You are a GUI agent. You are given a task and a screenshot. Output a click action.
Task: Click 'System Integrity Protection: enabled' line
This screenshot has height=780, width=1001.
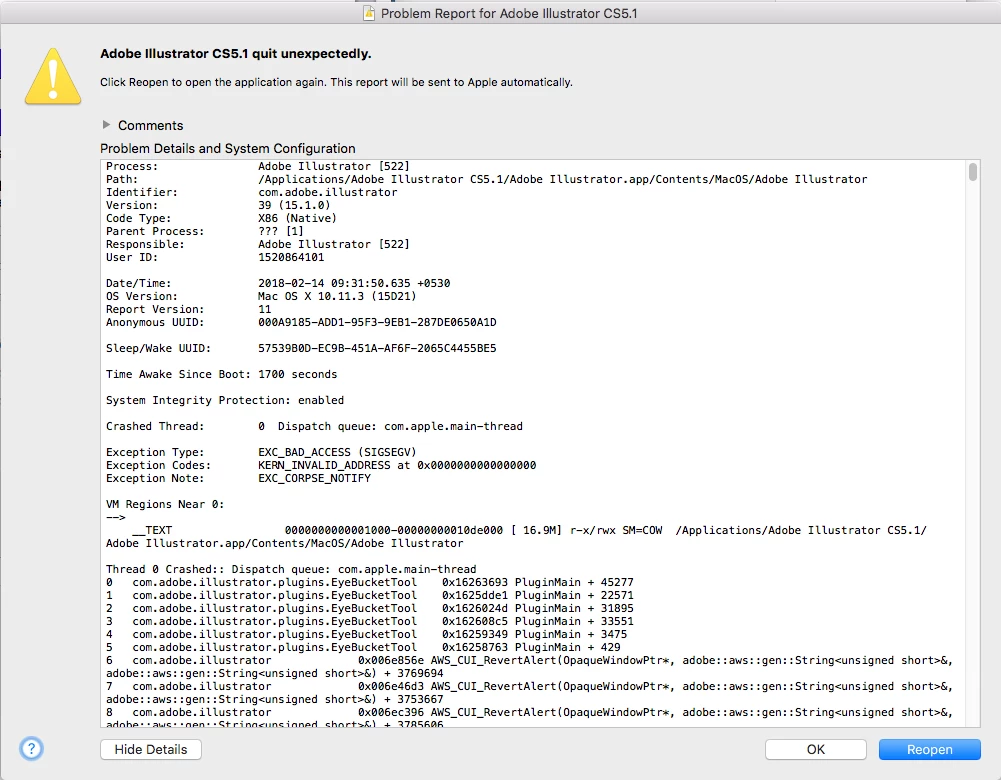coord(225,400)
